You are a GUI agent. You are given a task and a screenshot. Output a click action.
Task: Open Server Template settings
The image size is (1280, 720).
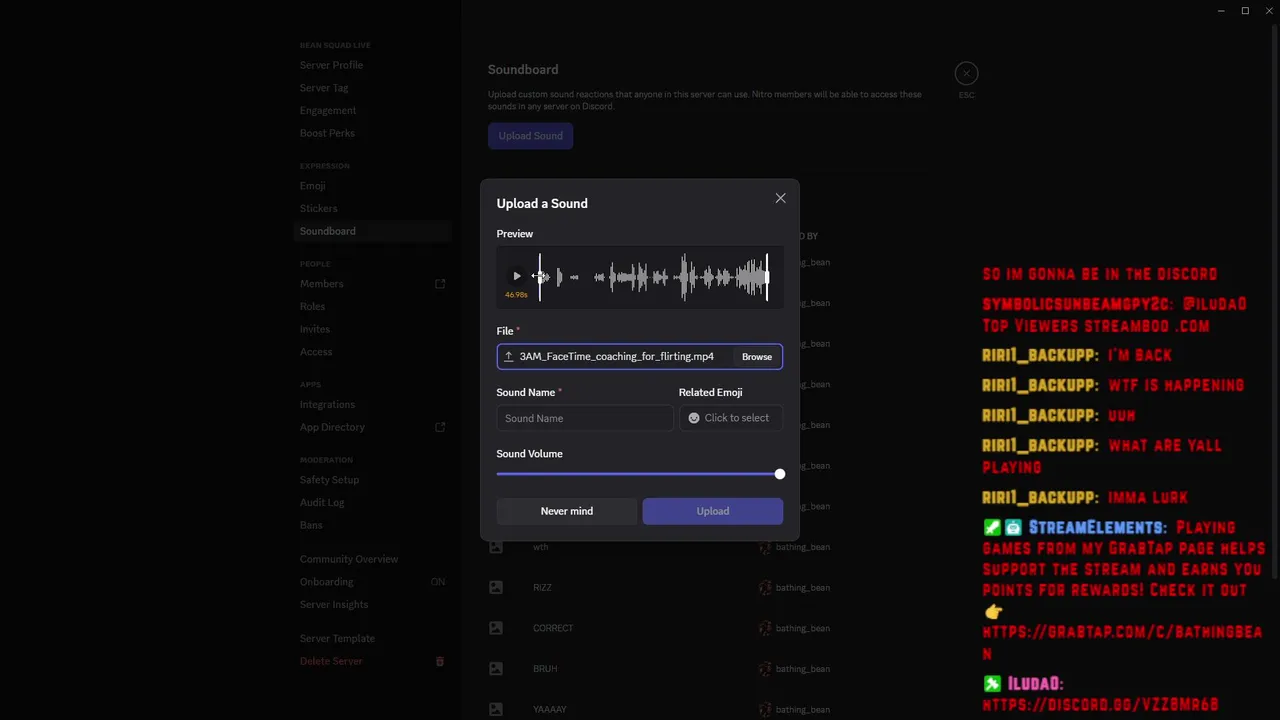337,639
